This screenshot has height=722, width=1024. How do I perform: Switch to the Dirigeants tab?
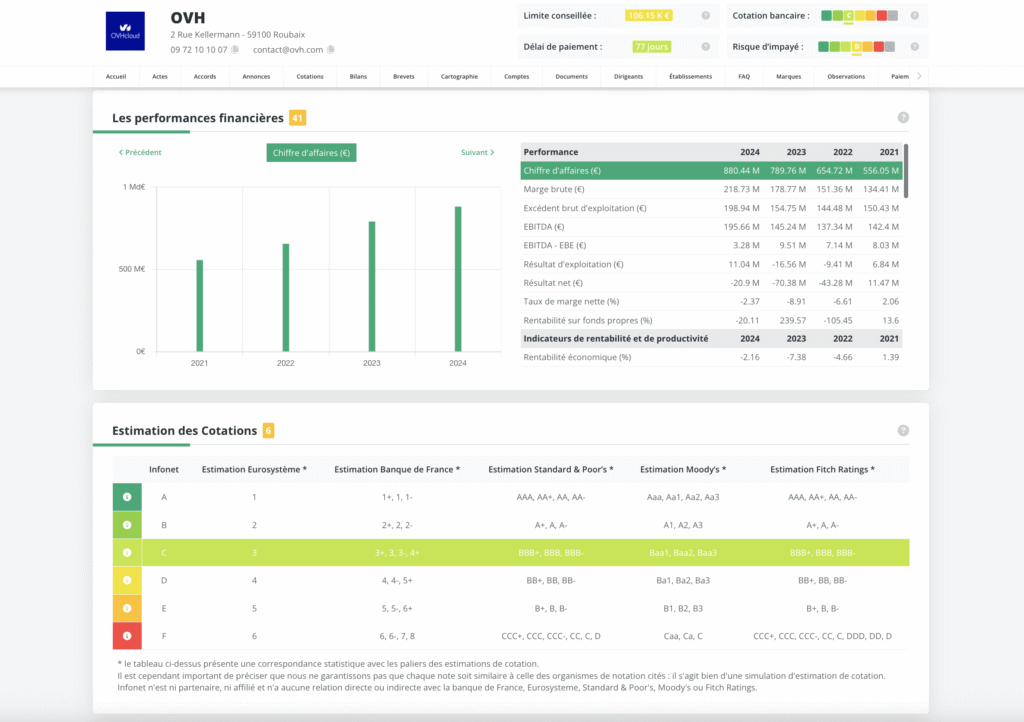point(627,77)
